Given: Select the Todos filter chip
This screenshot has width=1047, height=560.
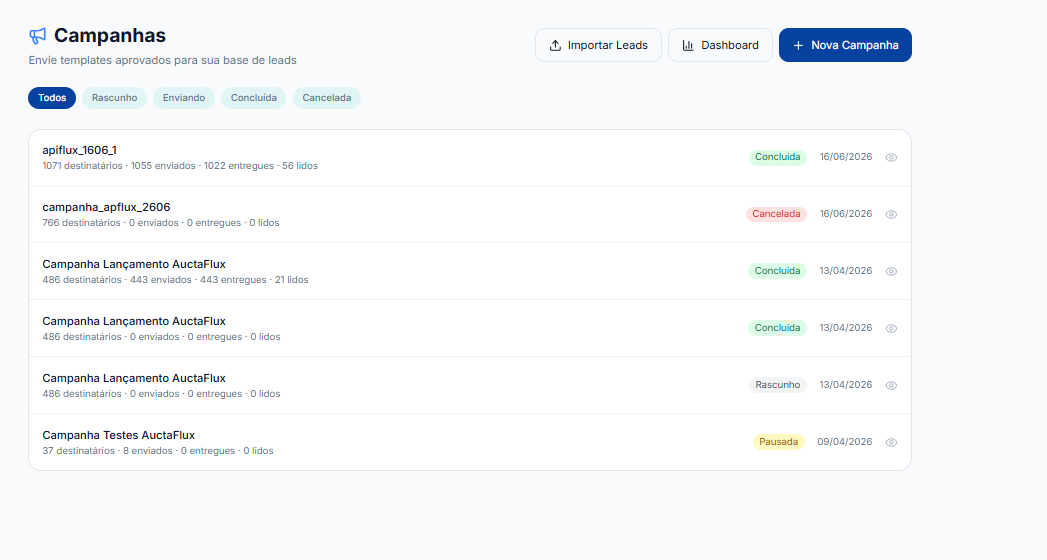Looking at the screenshot, I should coord(52,97).
